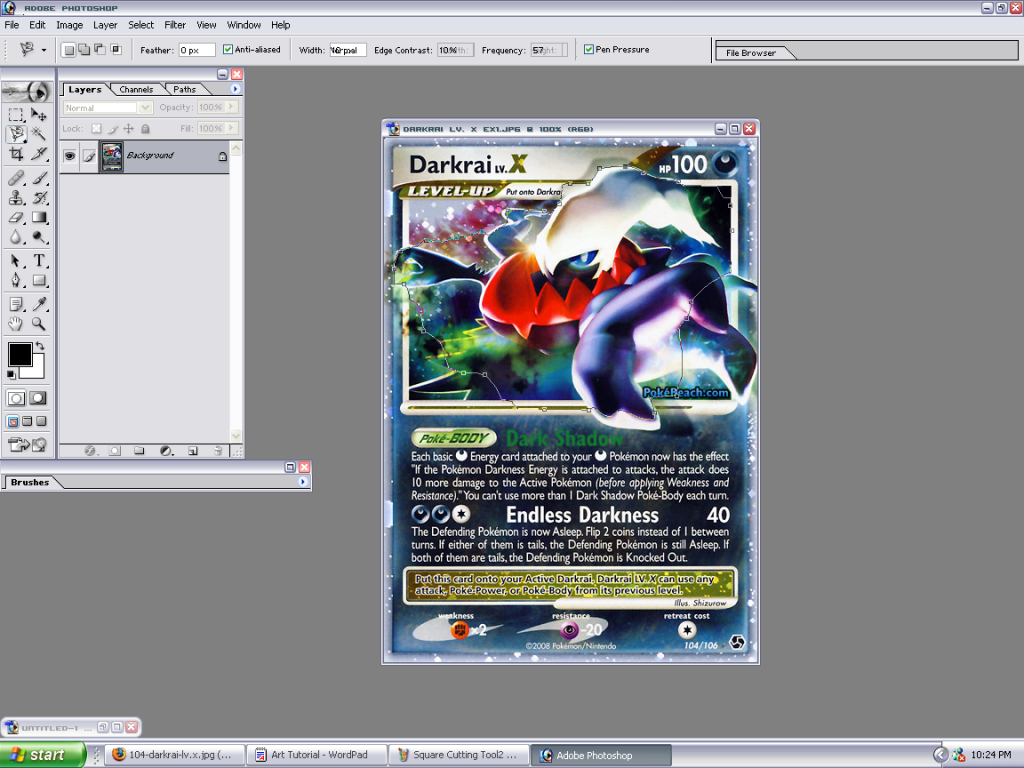Toggle Lock transparent pixels in Layers panel

[97, 129]
